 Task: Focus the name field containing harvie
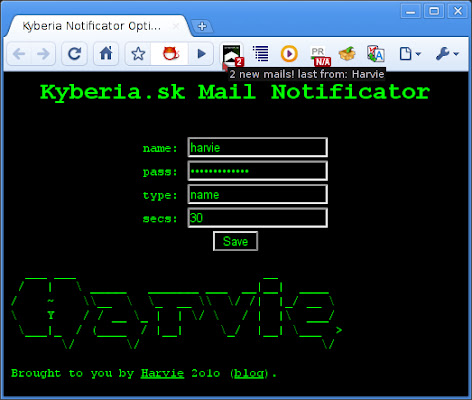(257, 147)
